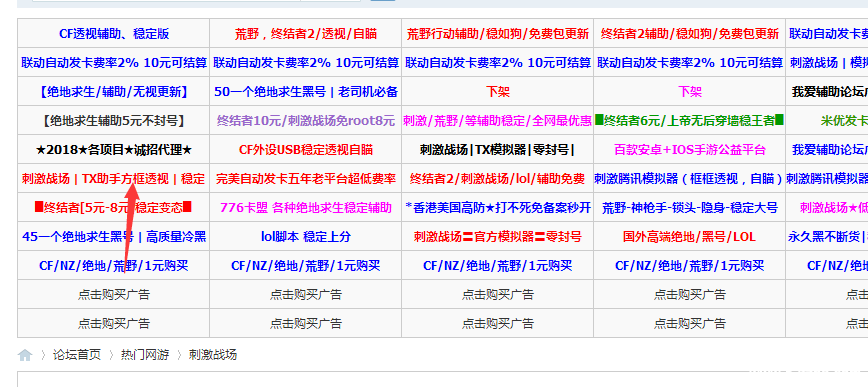Open 终结者2辅助/稳如狗/免费包更新 link
Viewport: 868px width, 387px height.
690,34
